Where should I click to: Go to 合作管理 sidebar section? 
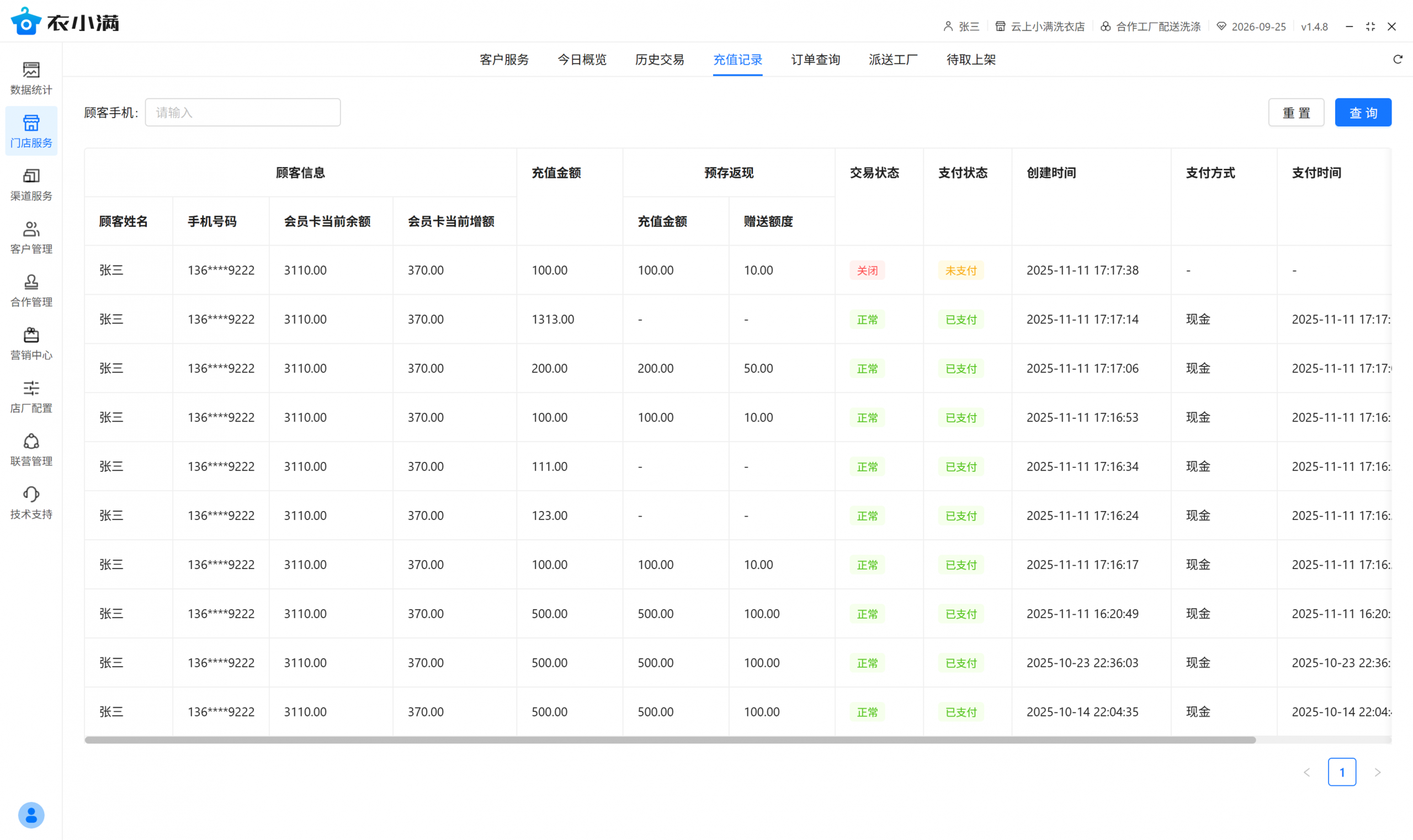tap(31, 283)
